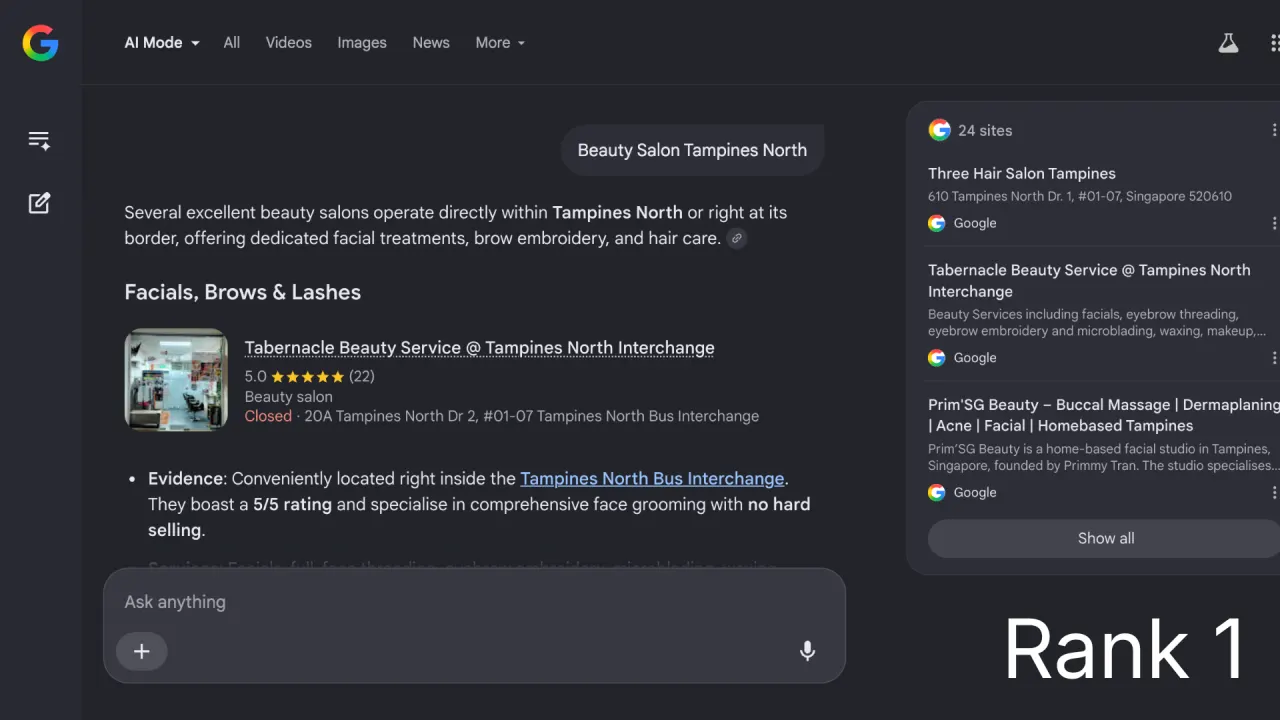Screen dimensions: 1280x720
Task: Click the Beauty Salon Tampines North query bubble
Action: 692,150
